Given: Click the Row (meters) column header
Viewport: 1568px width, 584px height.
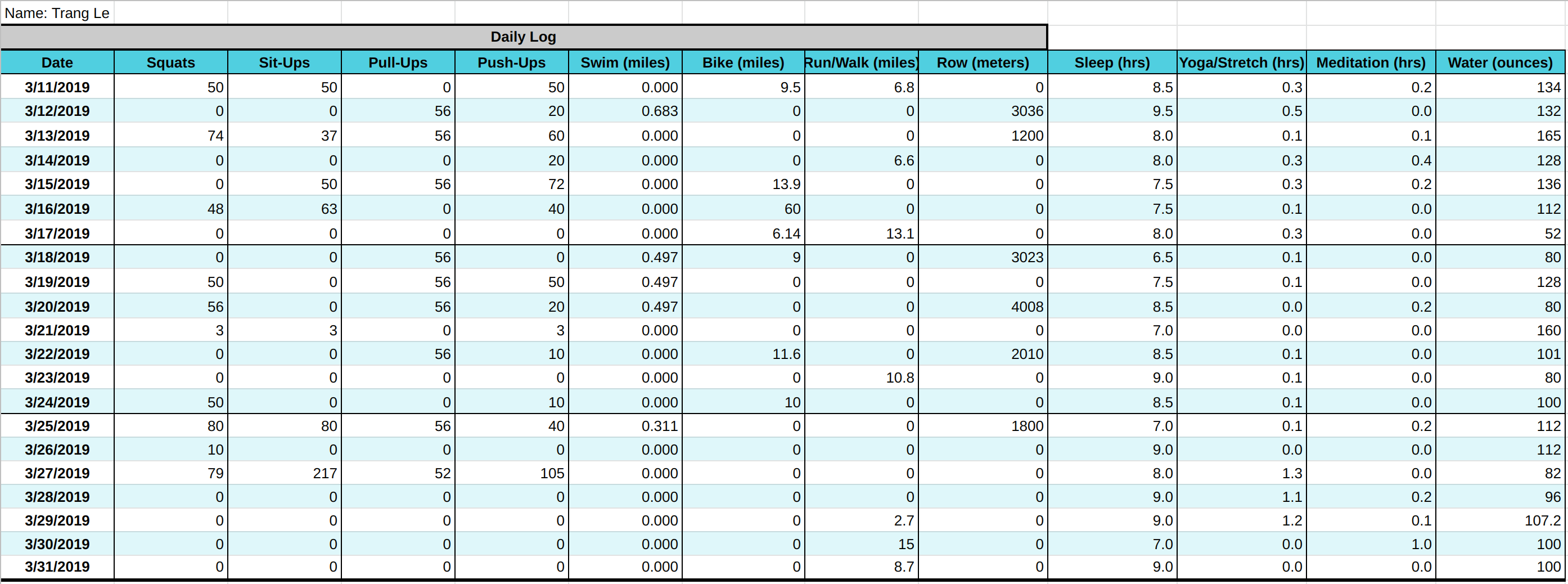Looking at the screenshot, I should click(982, 62).
